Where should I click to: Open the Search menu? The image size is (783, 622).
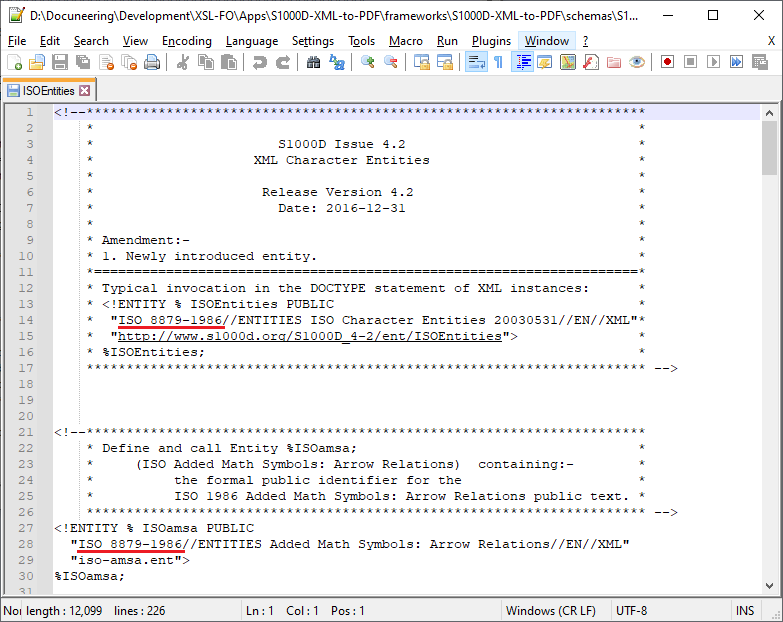(91, 41)
